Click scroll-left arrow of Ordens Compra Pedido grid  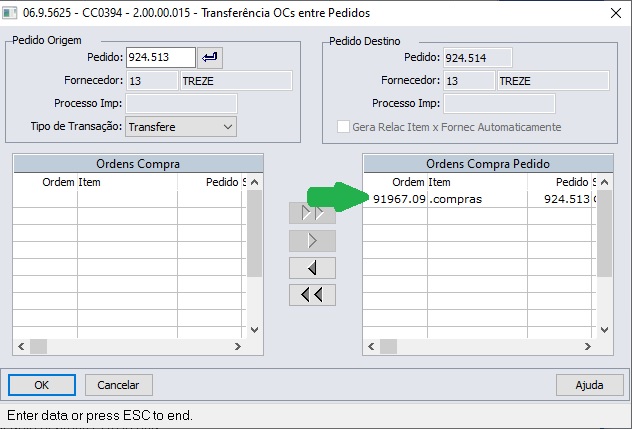tap(371, 346)
